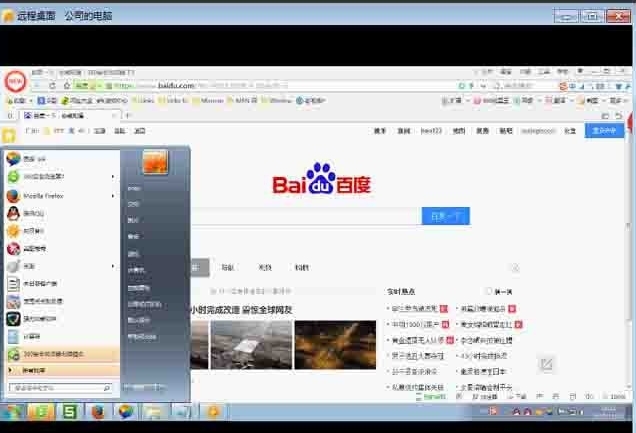
Task: Open the Links bookmark folder
Action: pos(143,101)
